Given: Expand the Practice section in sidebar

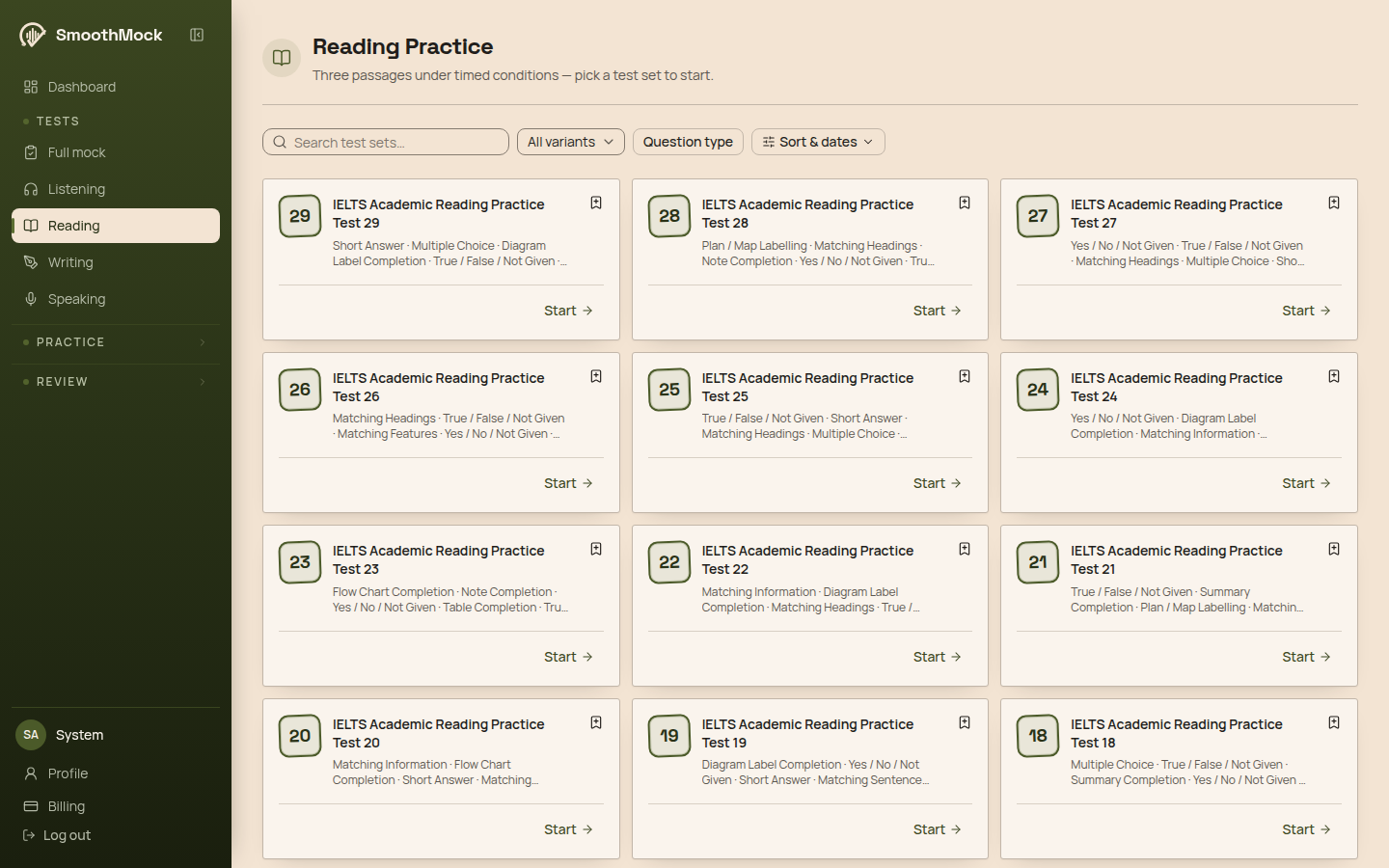Looking at the screenshot, I should (x=116, y=342).
